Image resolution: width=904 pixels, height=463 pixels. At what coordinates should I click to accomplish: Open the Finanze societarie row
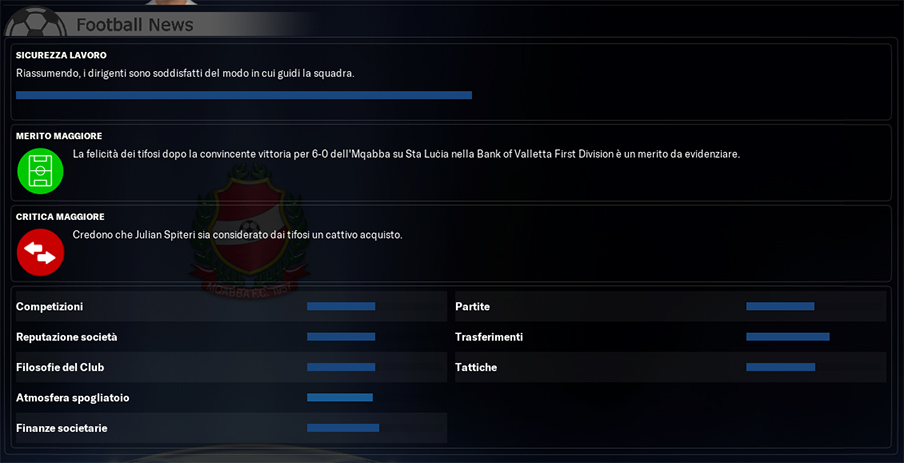(x=231, y=428)
